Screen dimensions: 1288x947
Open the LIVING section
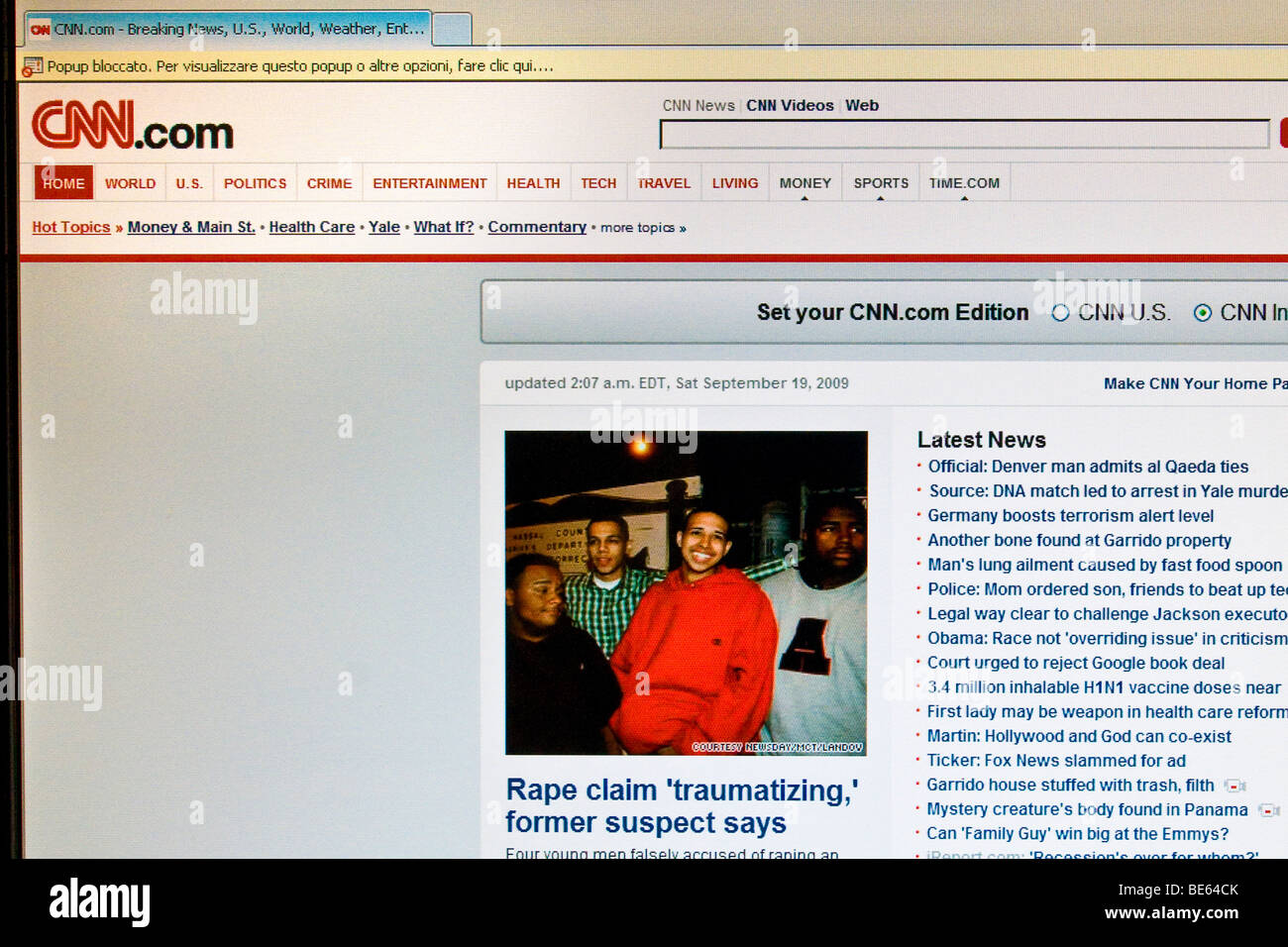click(x=734, y=183)
